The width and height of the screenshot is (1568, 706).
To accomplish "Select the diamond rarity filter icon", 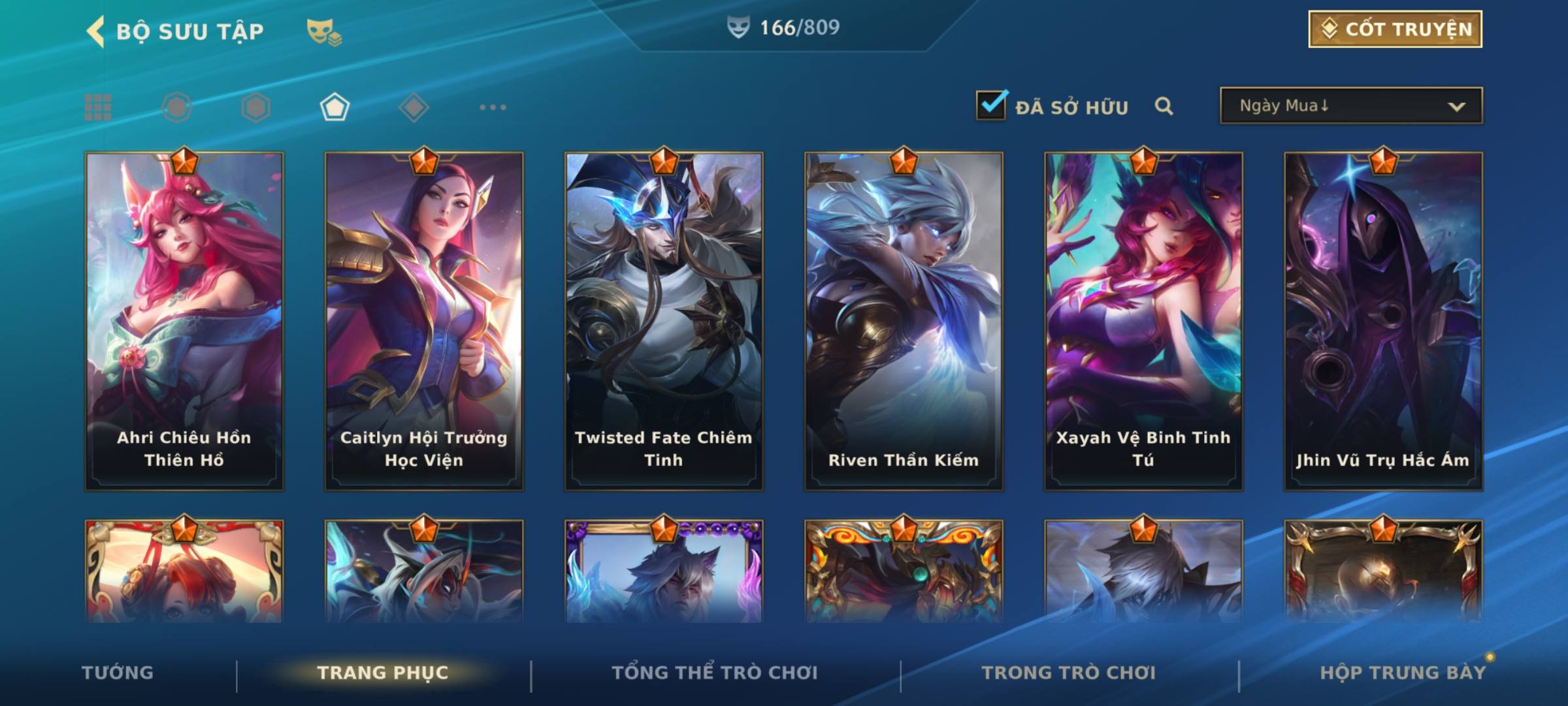I will point(414,107).
